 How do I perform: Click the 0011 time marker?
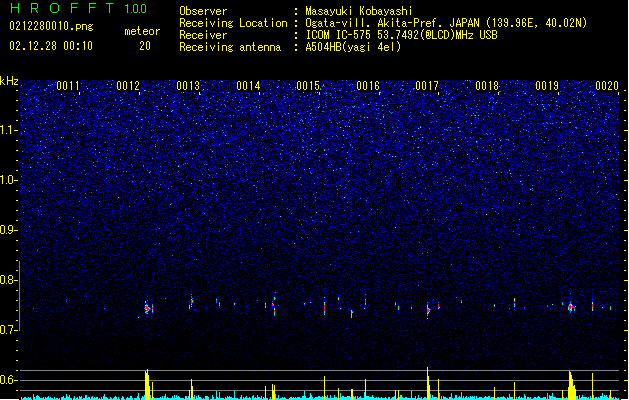pos(68,85)
